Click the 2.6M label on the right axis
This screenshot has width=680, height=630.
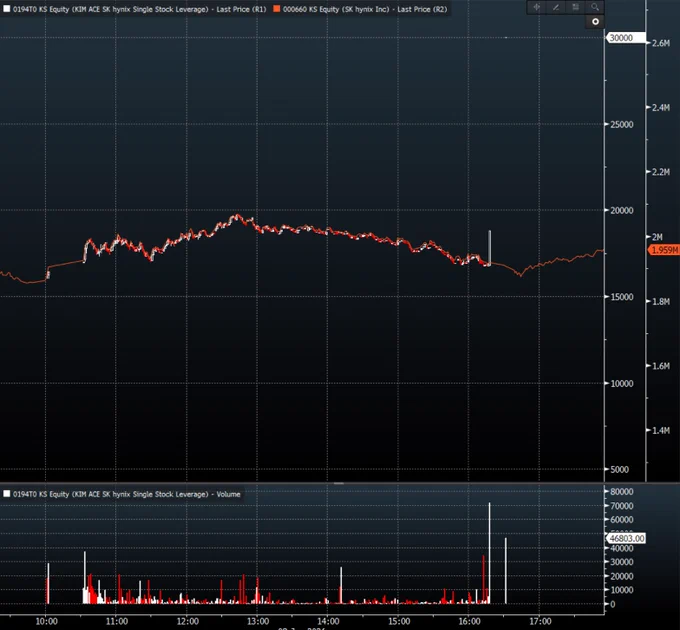660,43
